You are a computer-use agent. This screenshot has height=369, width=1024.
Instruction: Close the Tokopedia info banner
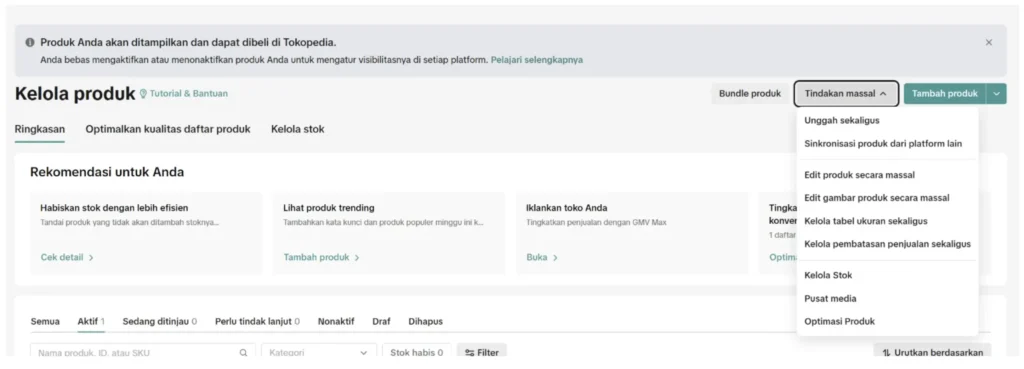[x=988, y=42]
